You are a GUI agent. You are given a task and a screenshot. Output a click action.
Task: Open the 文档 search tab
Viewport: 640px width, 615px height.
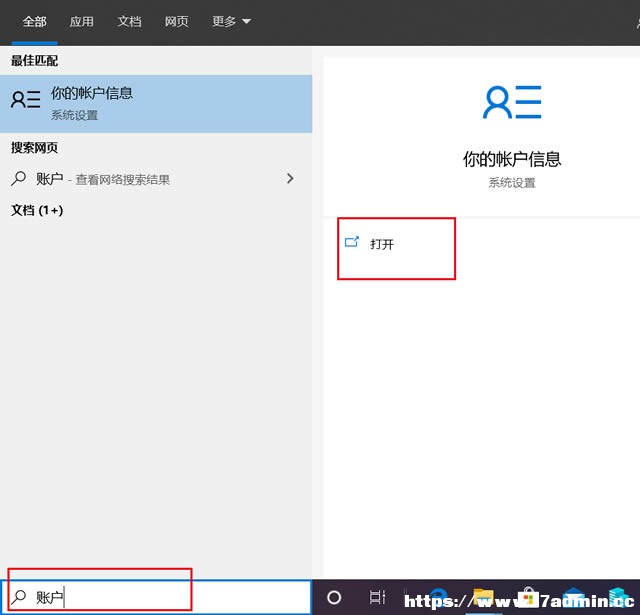pyautogui.click(x=129, y=21)
